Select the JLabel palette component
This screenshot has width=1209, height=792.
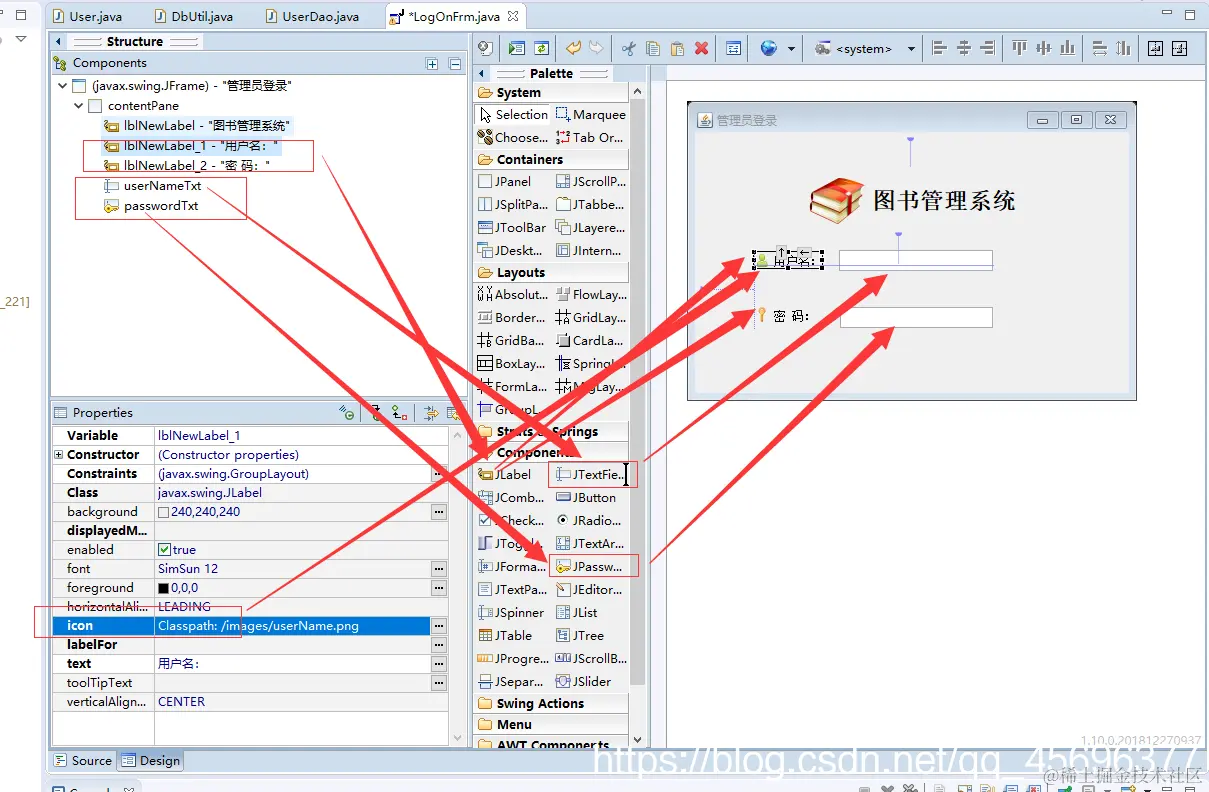tap(505, 474)
